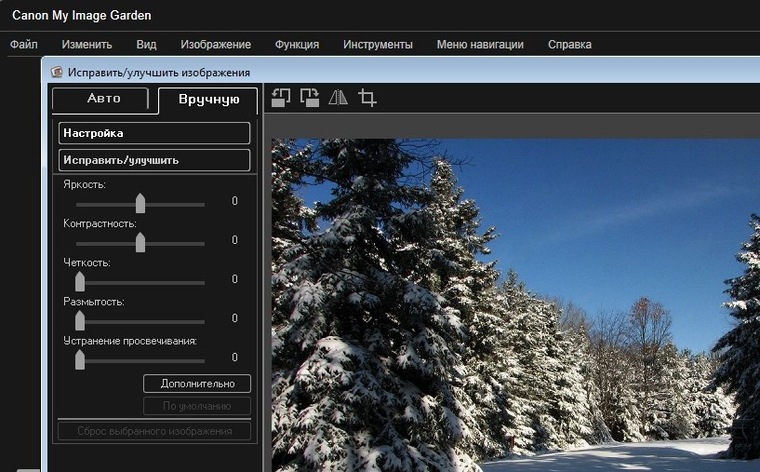Open the Изменить menu
Viewport: 760px width, 472px height.
point(86,44)
